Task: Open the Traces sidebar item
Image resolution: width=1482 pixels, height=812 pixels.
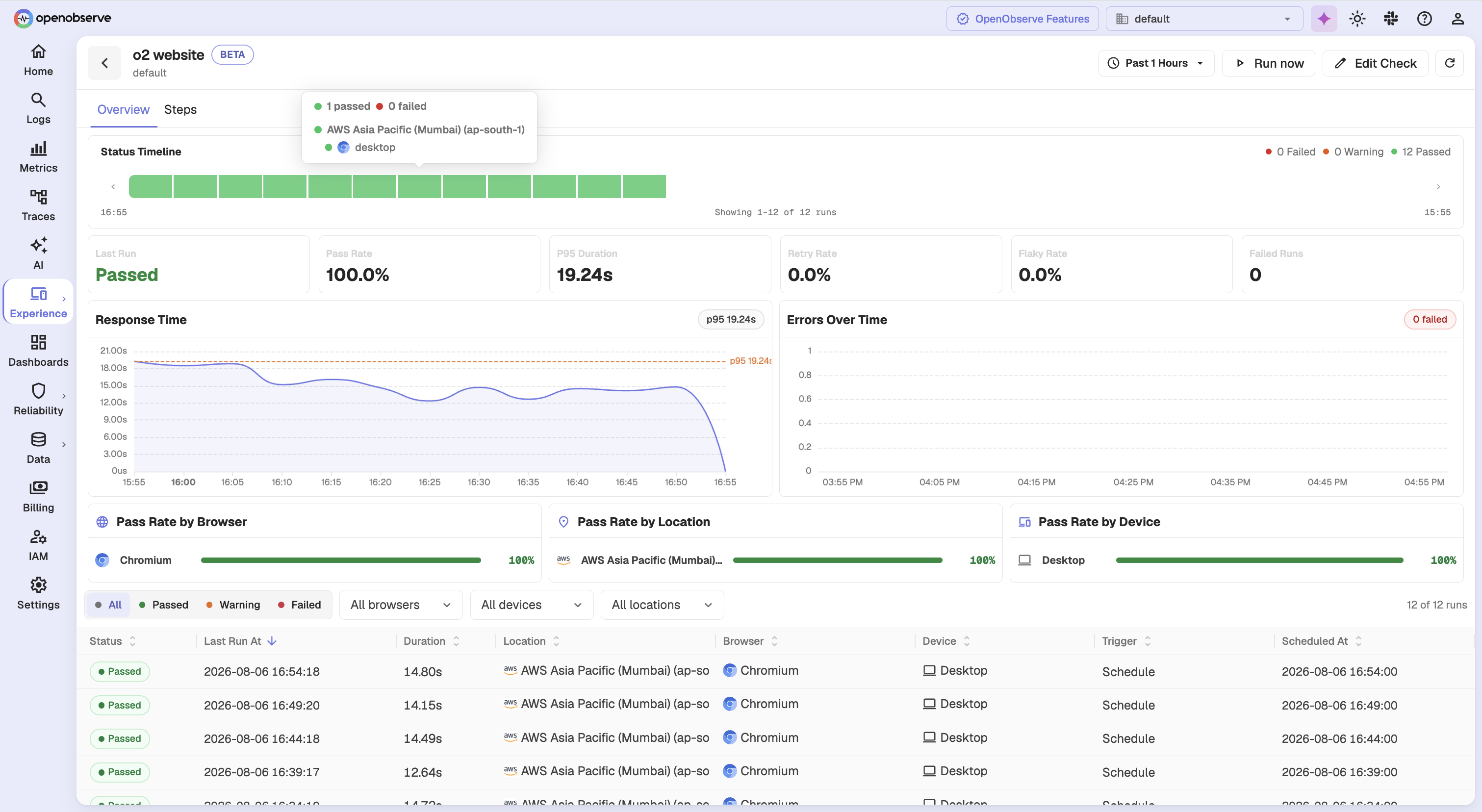Action: [x=38, y=205]
